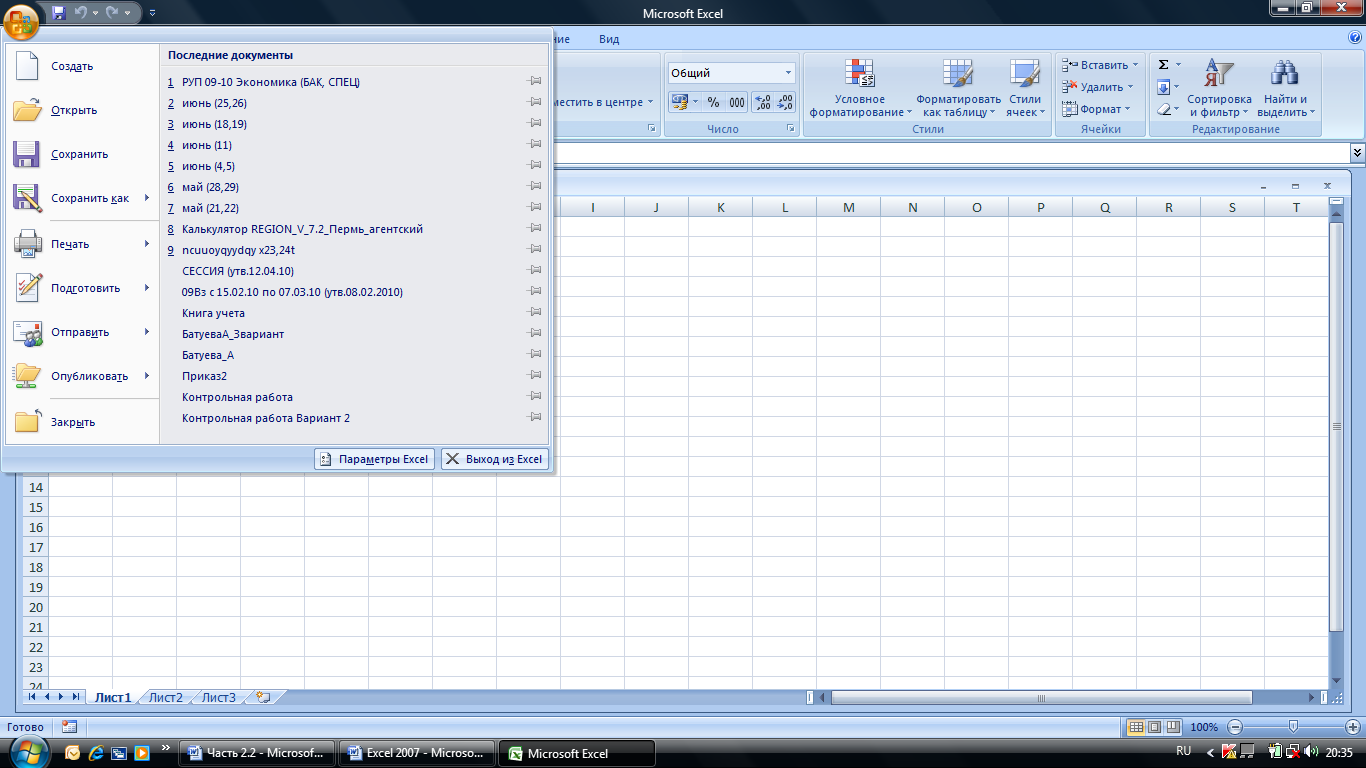Image resolution: width=1366 pixels, height=768 pixels.
Task: Pin the СЕССИЯ (утв.12.04.10) document
Action: 535,271
